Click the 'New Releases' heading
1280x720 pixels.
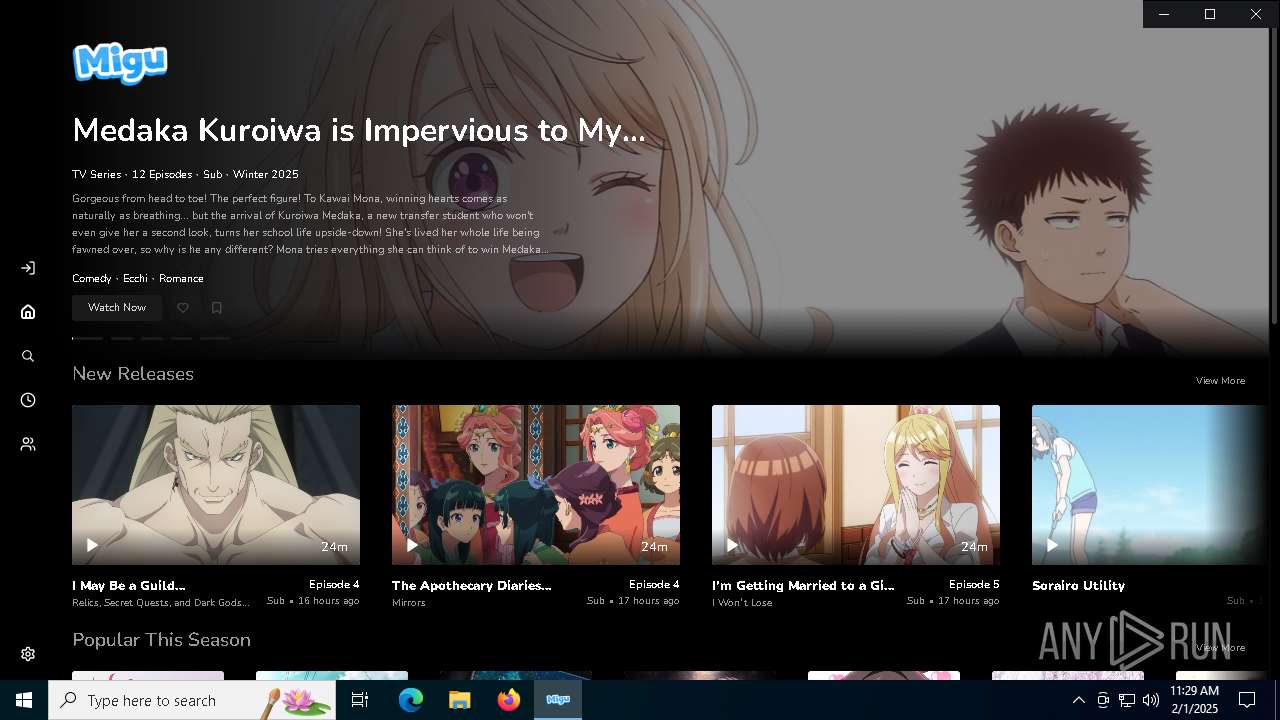[x=133, y=374]
